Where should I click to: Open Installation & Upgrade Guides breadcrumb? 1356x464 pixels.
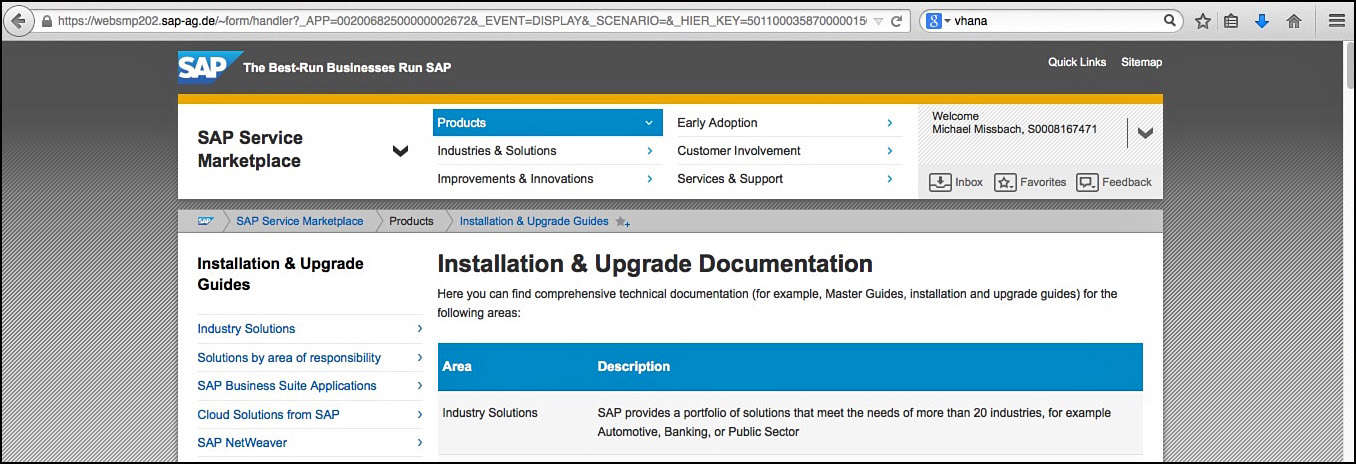pyautogui.click(x=534, y=221)
